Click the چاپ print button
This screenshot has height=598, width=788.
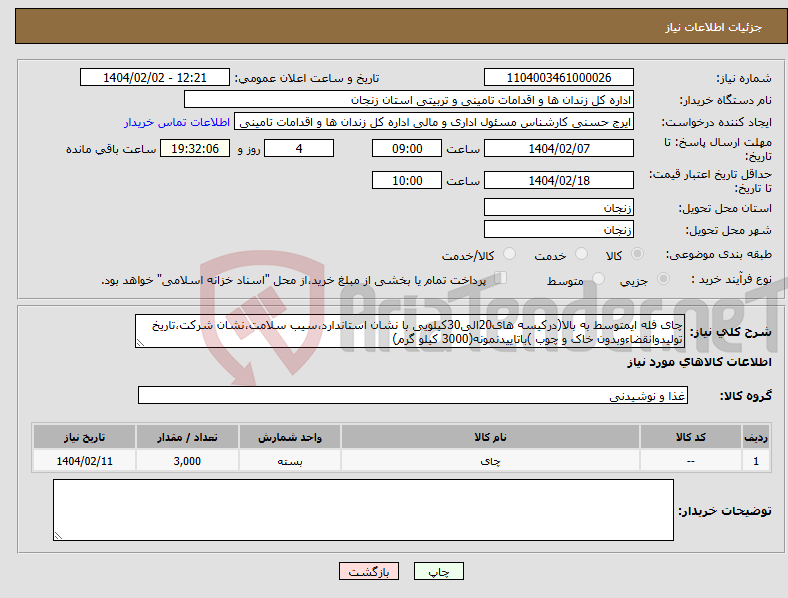[x=439, y=571]
